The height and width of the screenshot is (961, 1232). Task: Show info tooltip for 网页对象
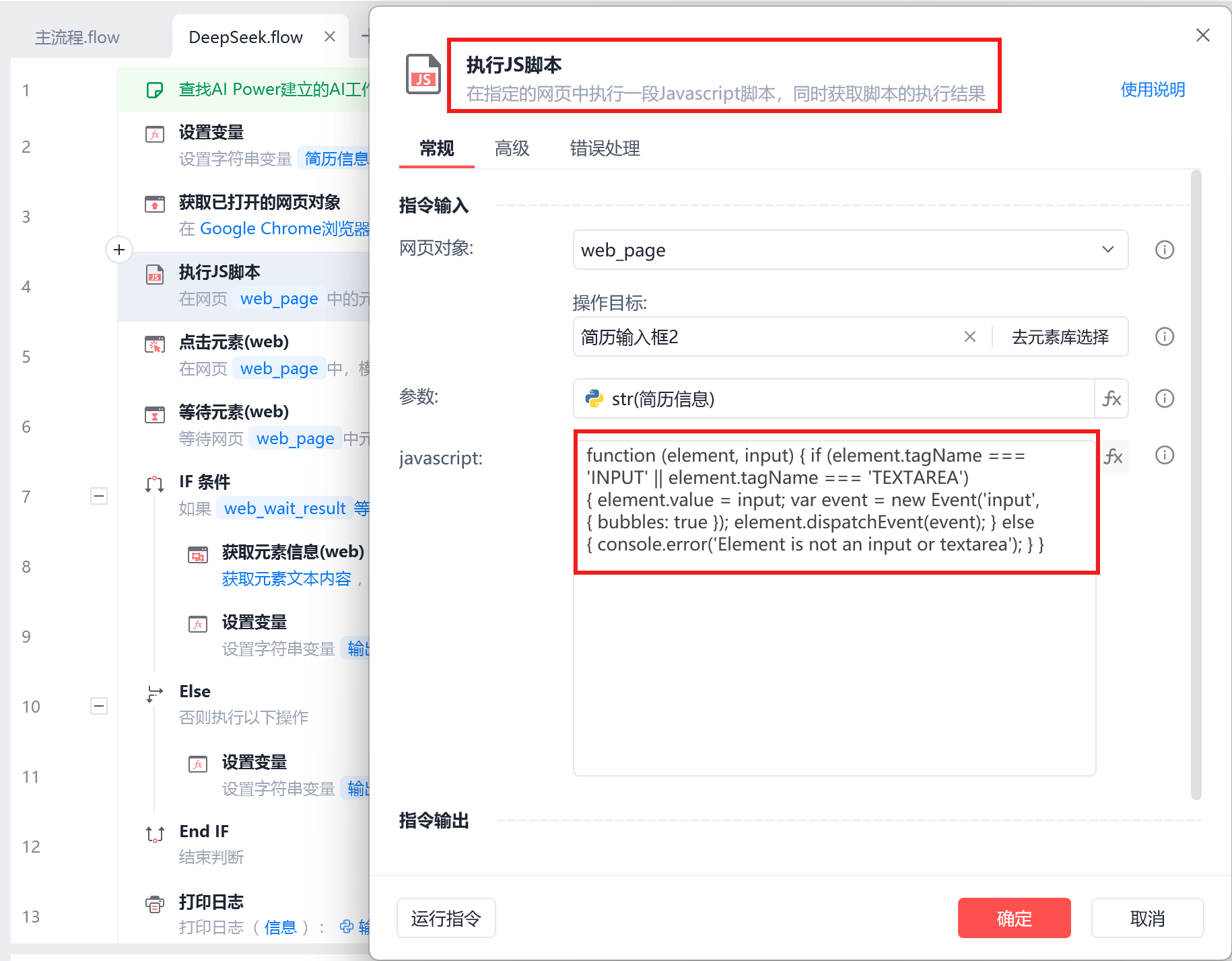(x=1164, y=250)
